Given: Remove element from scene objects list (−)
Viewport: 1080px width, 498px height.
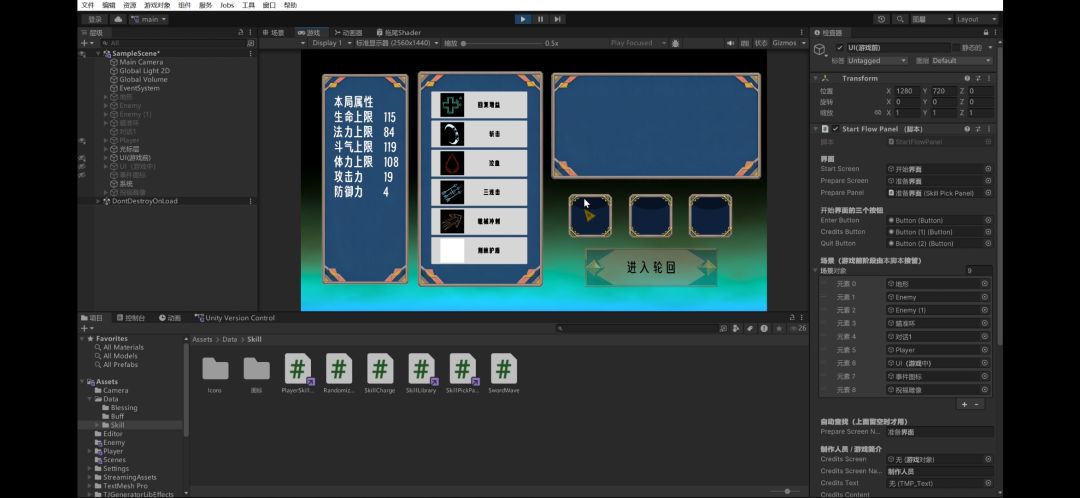Looking at the screenshot, I should (x=977, y=404).
